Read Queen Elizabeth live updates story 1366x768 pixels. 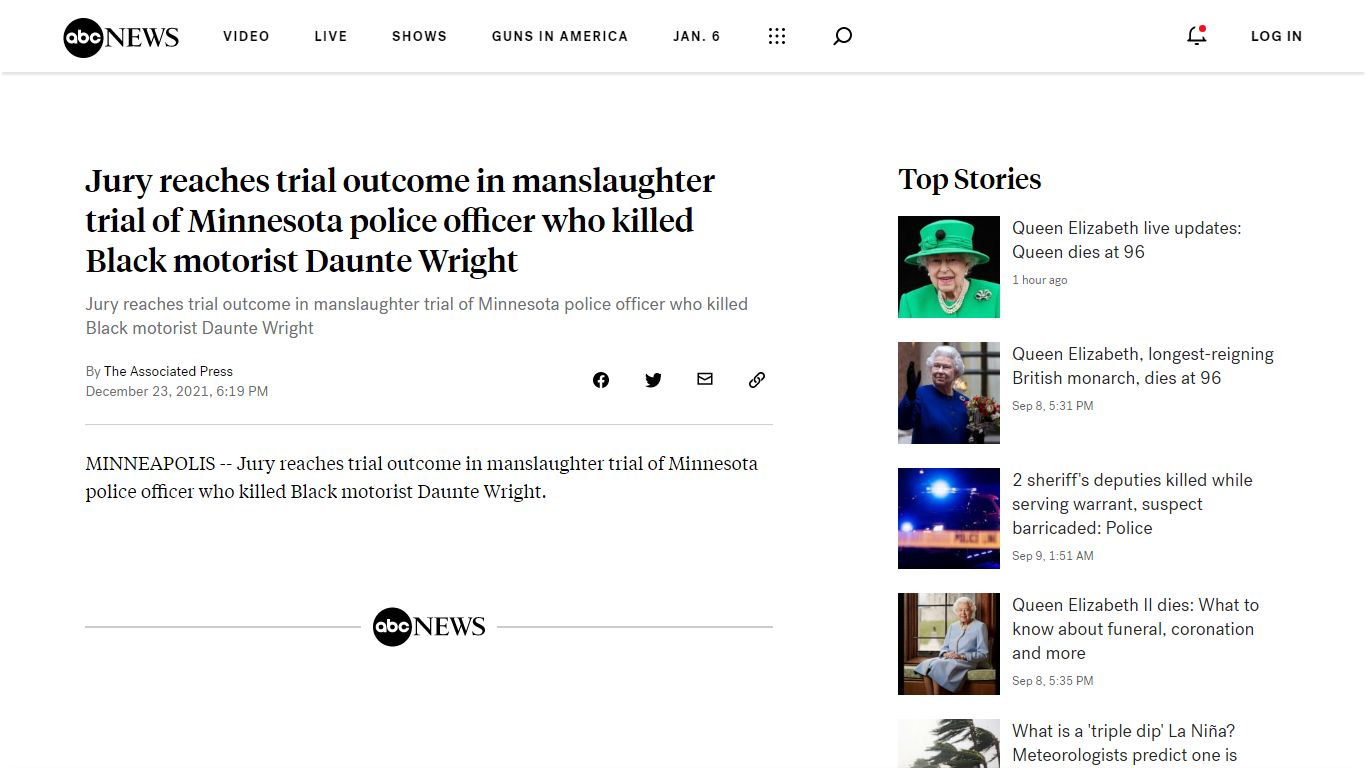[x=1127, y=240]
